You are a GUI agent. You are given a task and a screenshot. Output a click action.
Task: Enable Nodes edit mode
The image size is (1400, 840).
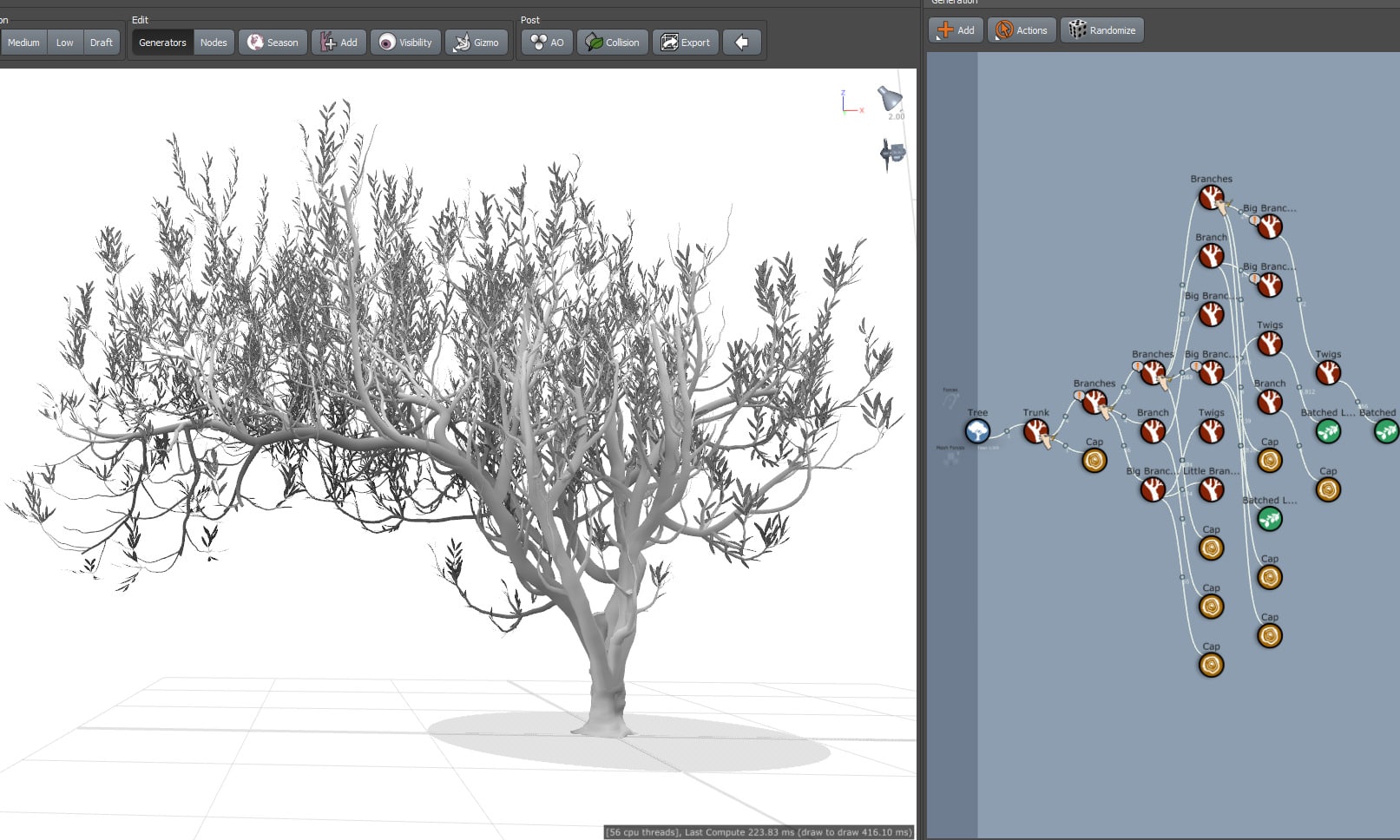(214, 43)
